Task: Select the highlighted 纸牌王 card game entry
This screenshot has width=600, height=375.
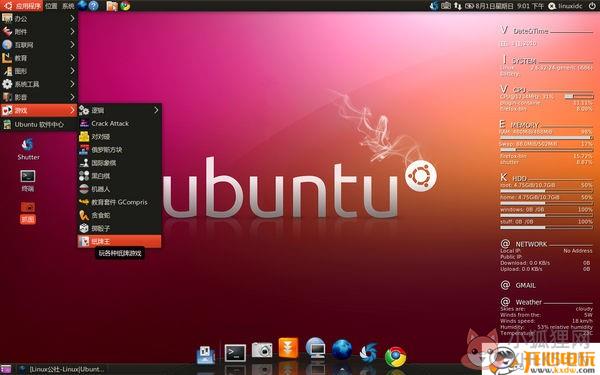Action: [x=120, y=241]
